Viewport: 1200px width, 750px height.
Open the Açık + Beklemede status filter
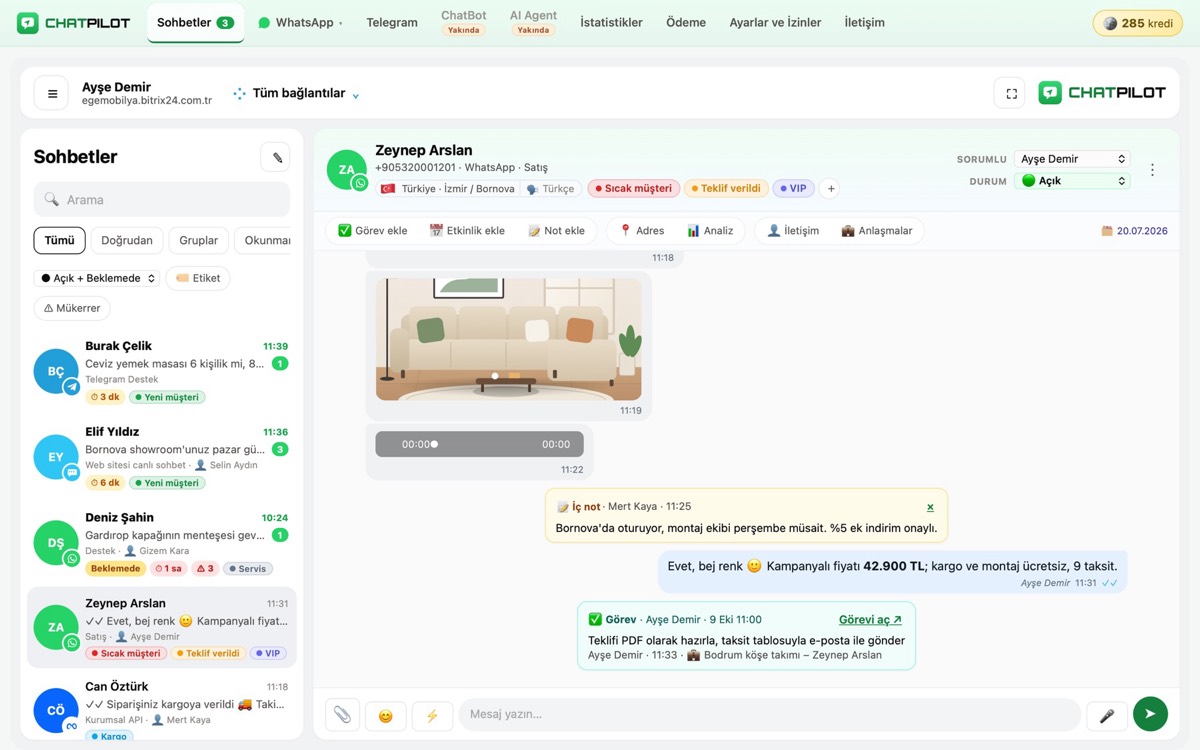click(97, 278)
